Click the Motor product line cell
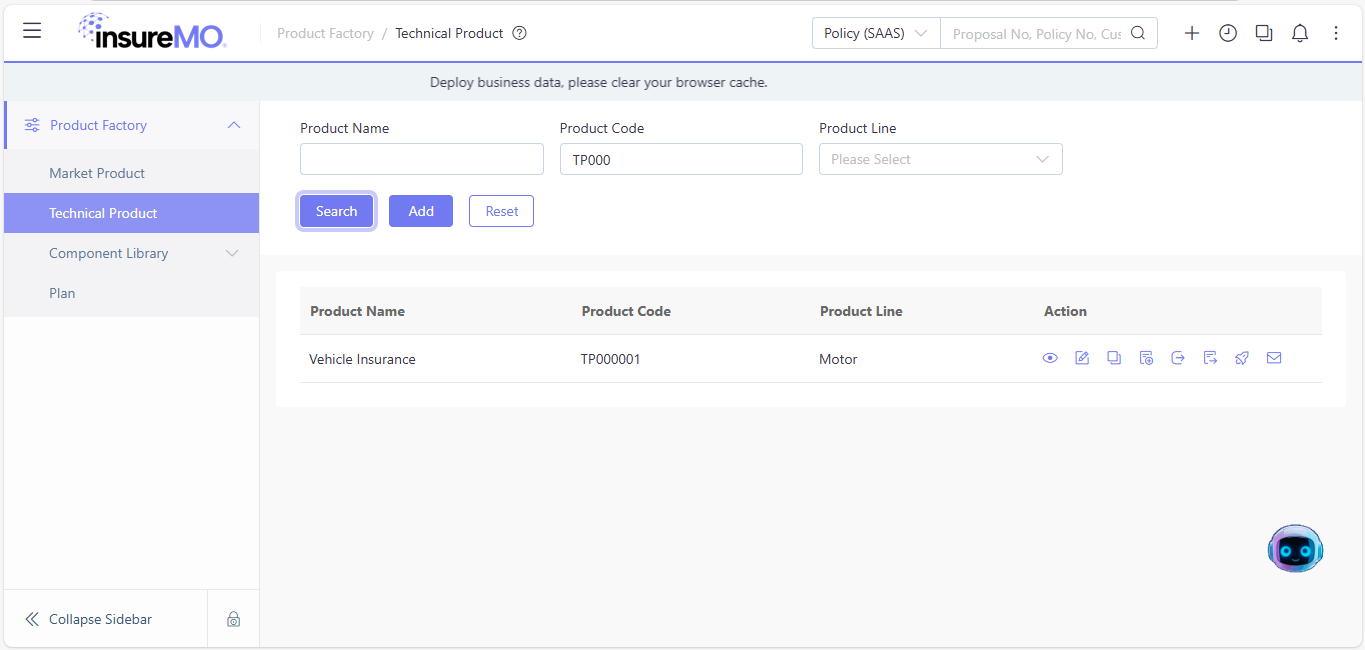The width and height of the screenshot is (1365, 650). click(x=838, y=359)
